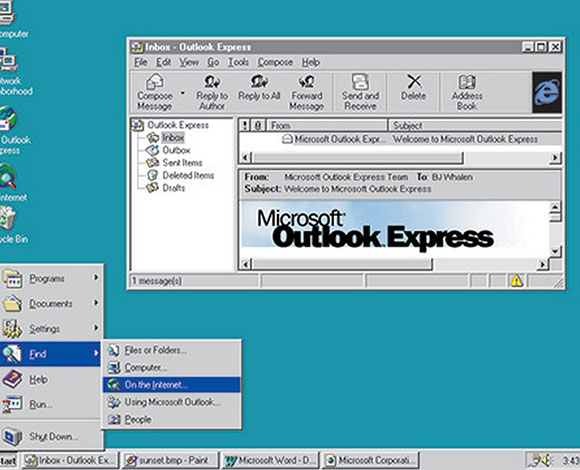Open the File menu
The width and height of the screenshot is (580, 470).
[x=141, y=62]
